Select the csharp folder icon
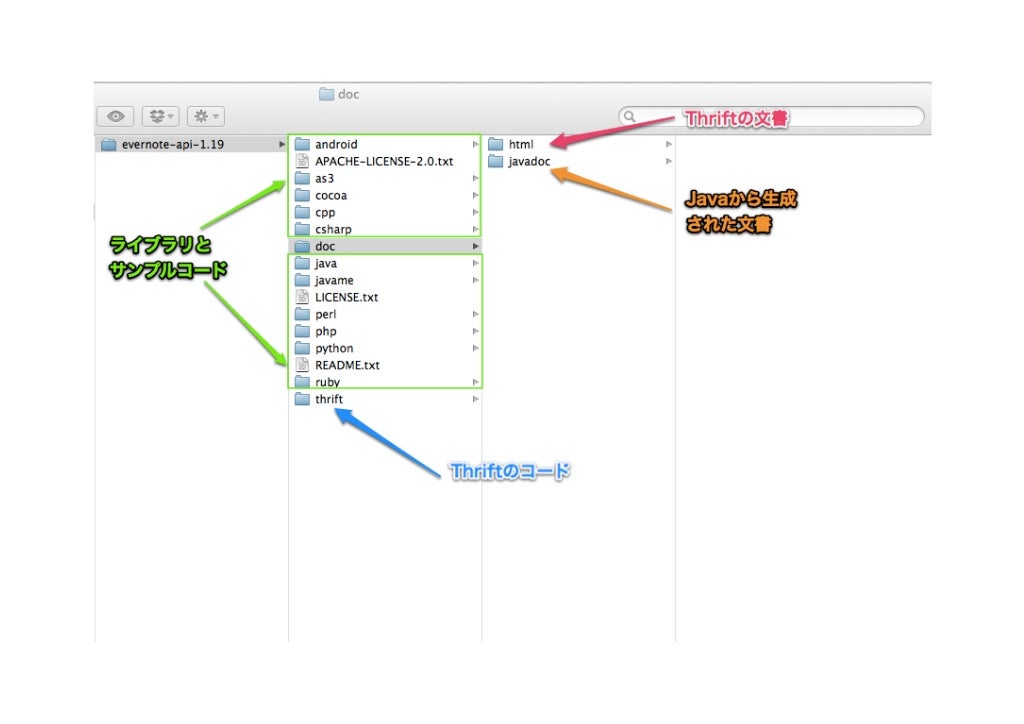 click(302, 229)
